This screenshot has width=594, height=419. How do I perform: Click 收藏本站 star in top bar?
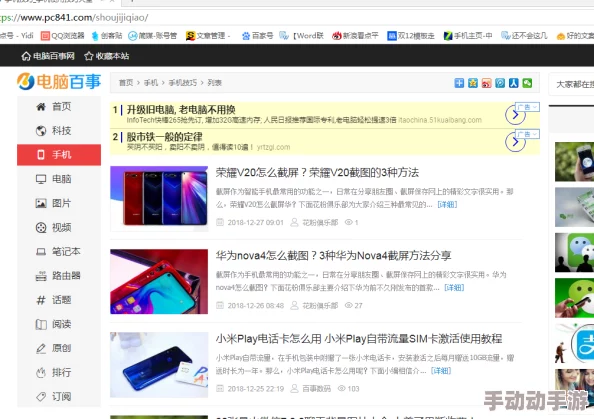(107, 56)
